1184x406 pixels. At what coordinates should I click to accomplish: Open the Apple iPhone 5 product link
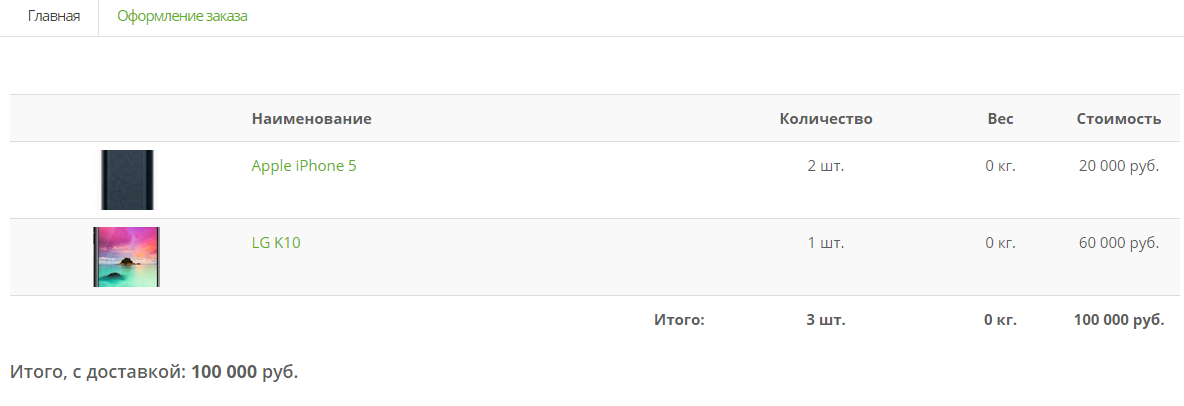pos(304,166)
